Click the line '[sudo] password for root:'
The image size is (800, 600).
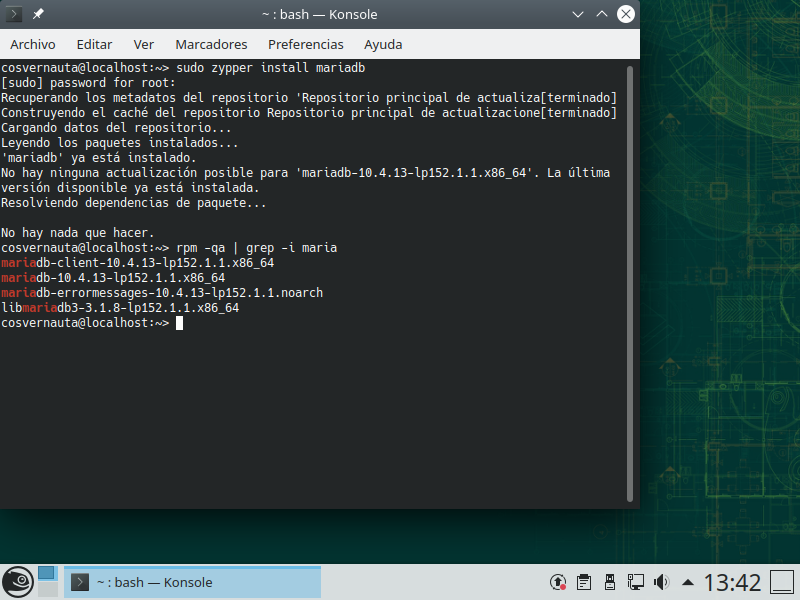tap(88, 83)
